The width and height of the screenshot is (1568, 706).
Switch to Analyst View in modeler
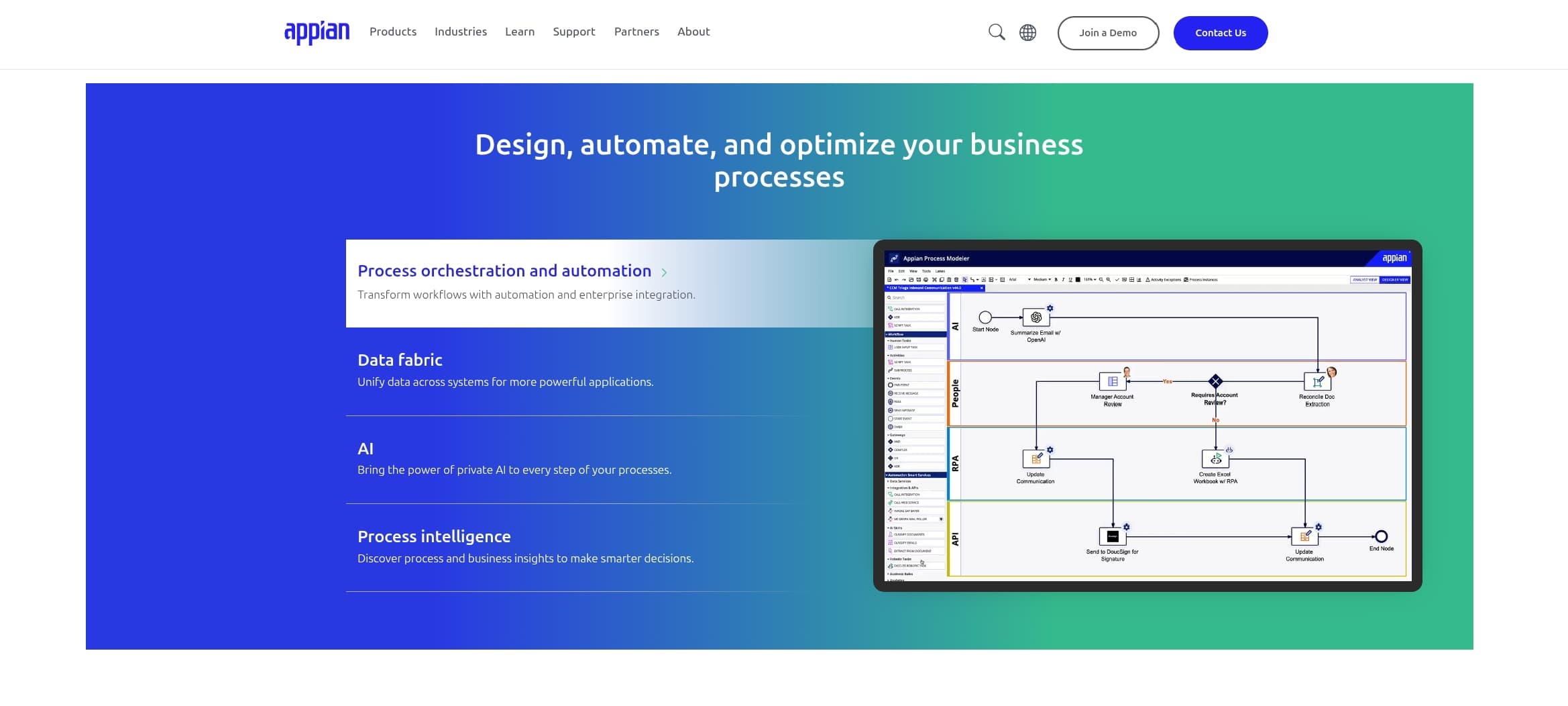point(1364,280)
